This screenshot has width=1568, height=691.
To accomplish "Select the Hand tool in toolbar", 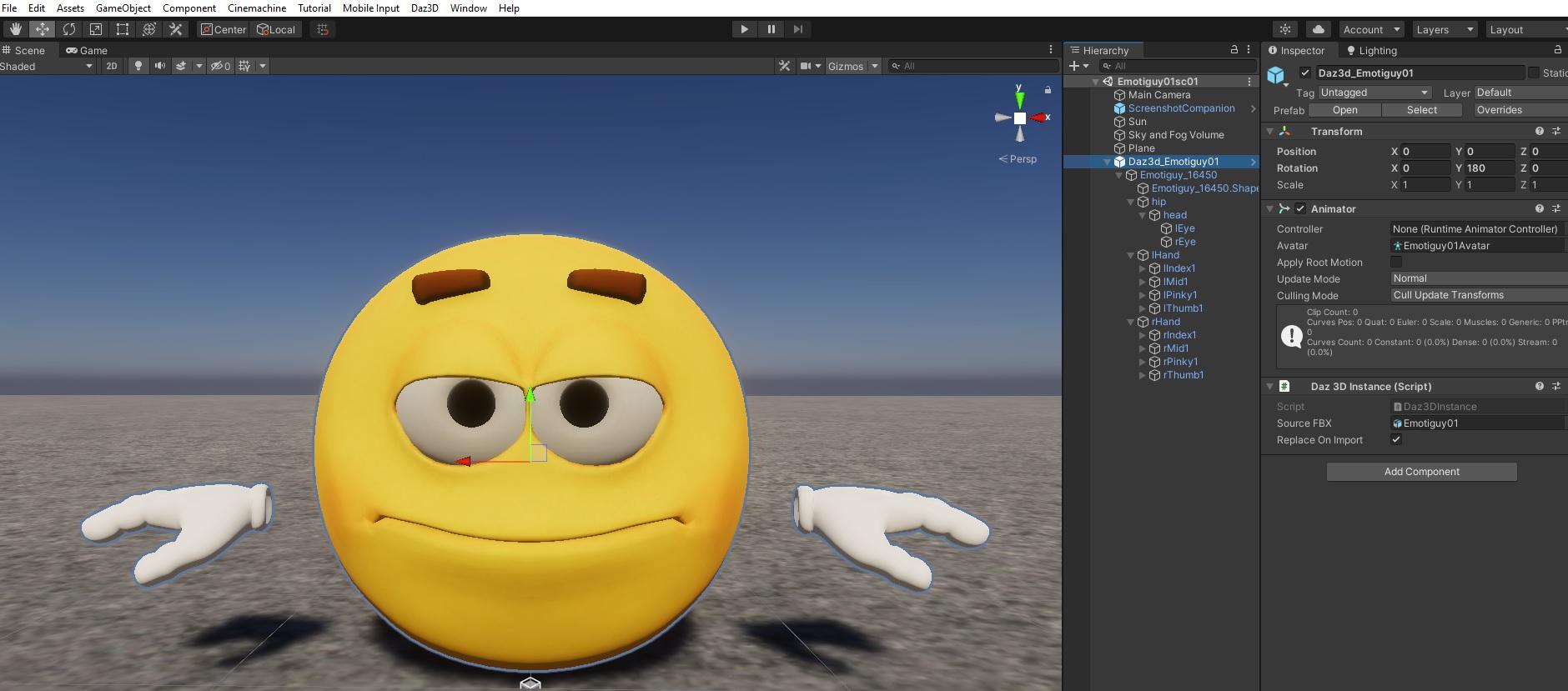I will (x=15, y=29).
